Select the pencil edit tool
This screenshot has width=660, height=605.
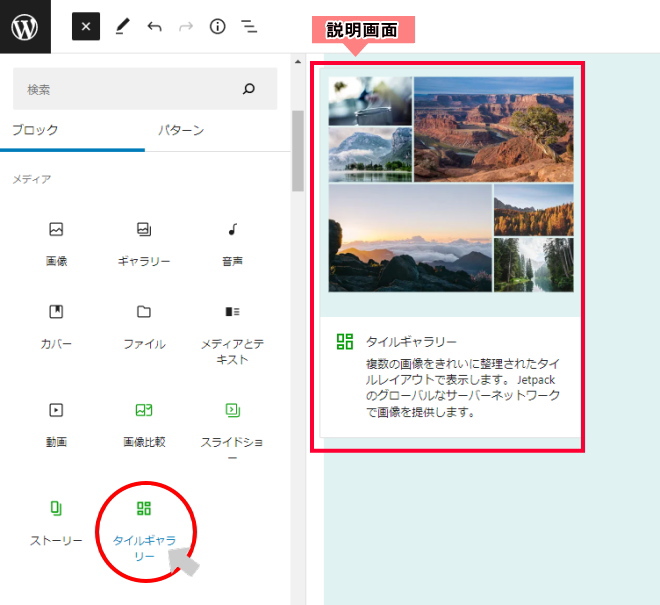(x=122, y=27)
